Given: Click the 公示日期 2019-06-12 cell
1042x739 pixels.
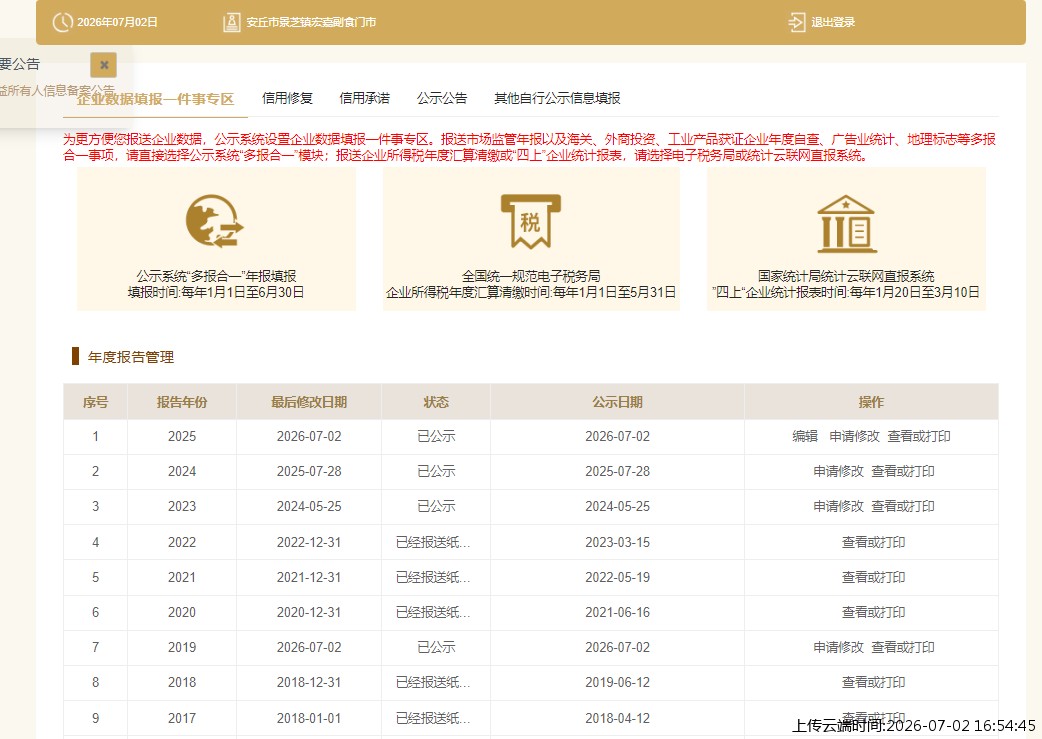Looking at the screenshot, I should pos(617,683).
